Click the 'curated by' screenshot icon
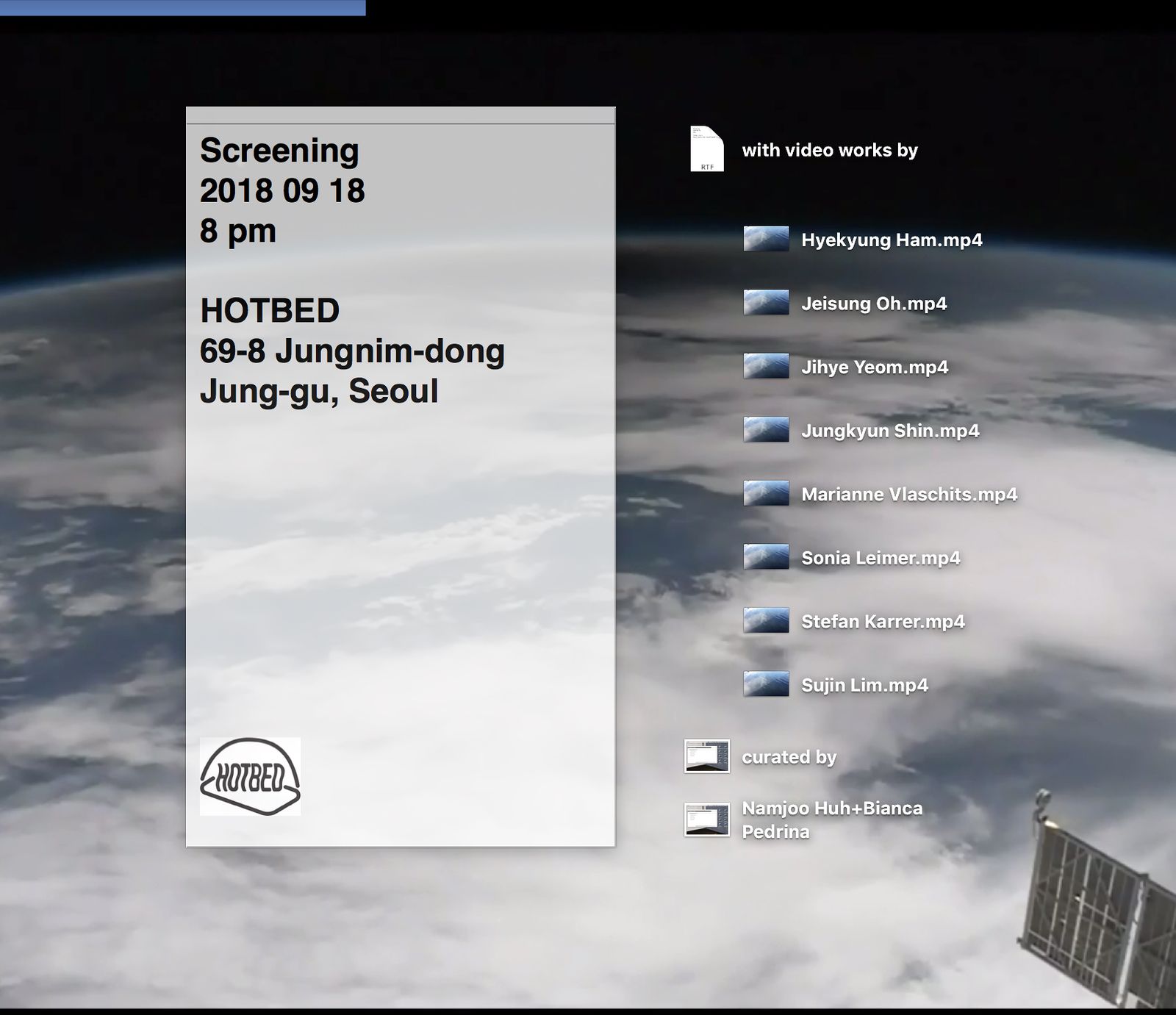This screenshot has width=1176, height=1015. [x=707, y=756]
